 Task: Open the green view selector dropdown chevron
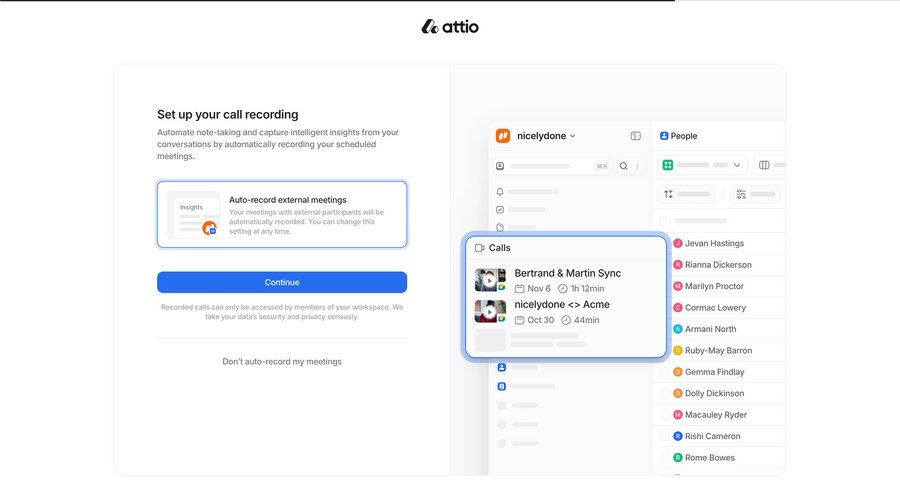pyautogui.click(x=737, y=165)
